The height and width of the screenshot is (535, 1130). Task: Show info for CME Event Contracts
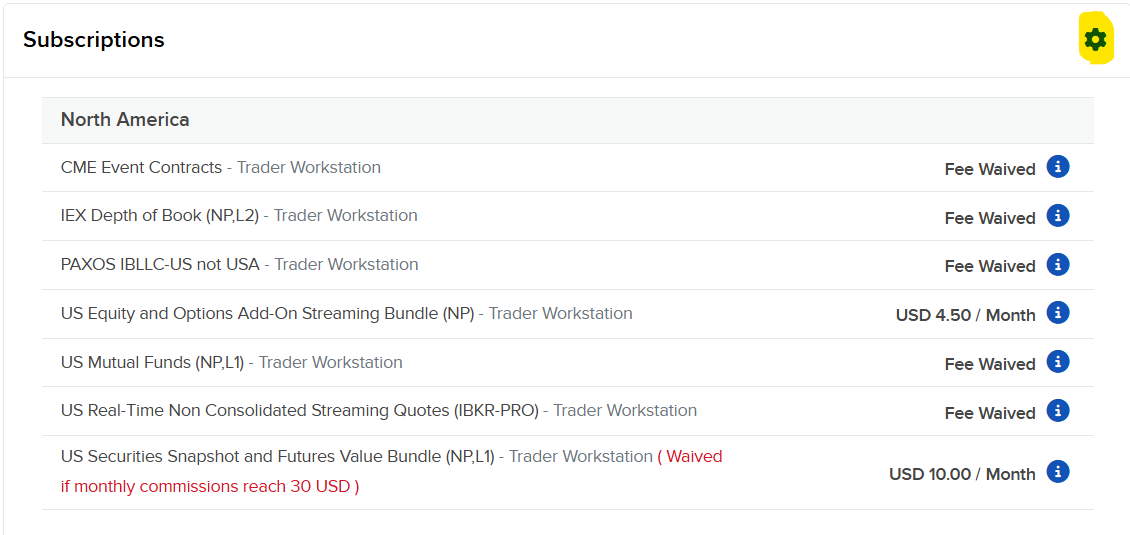tap(1058, 167)
